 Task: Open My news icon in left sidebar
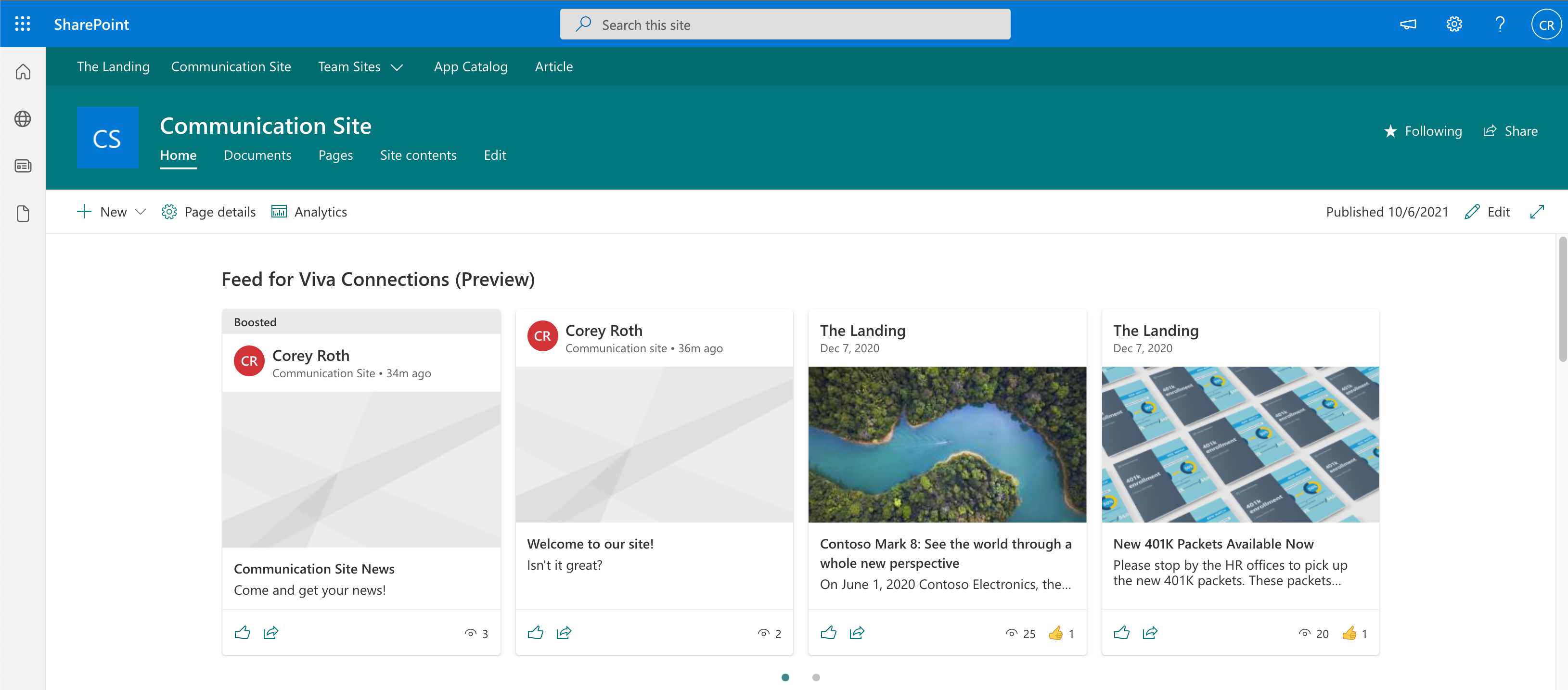[x=23, y=166]
